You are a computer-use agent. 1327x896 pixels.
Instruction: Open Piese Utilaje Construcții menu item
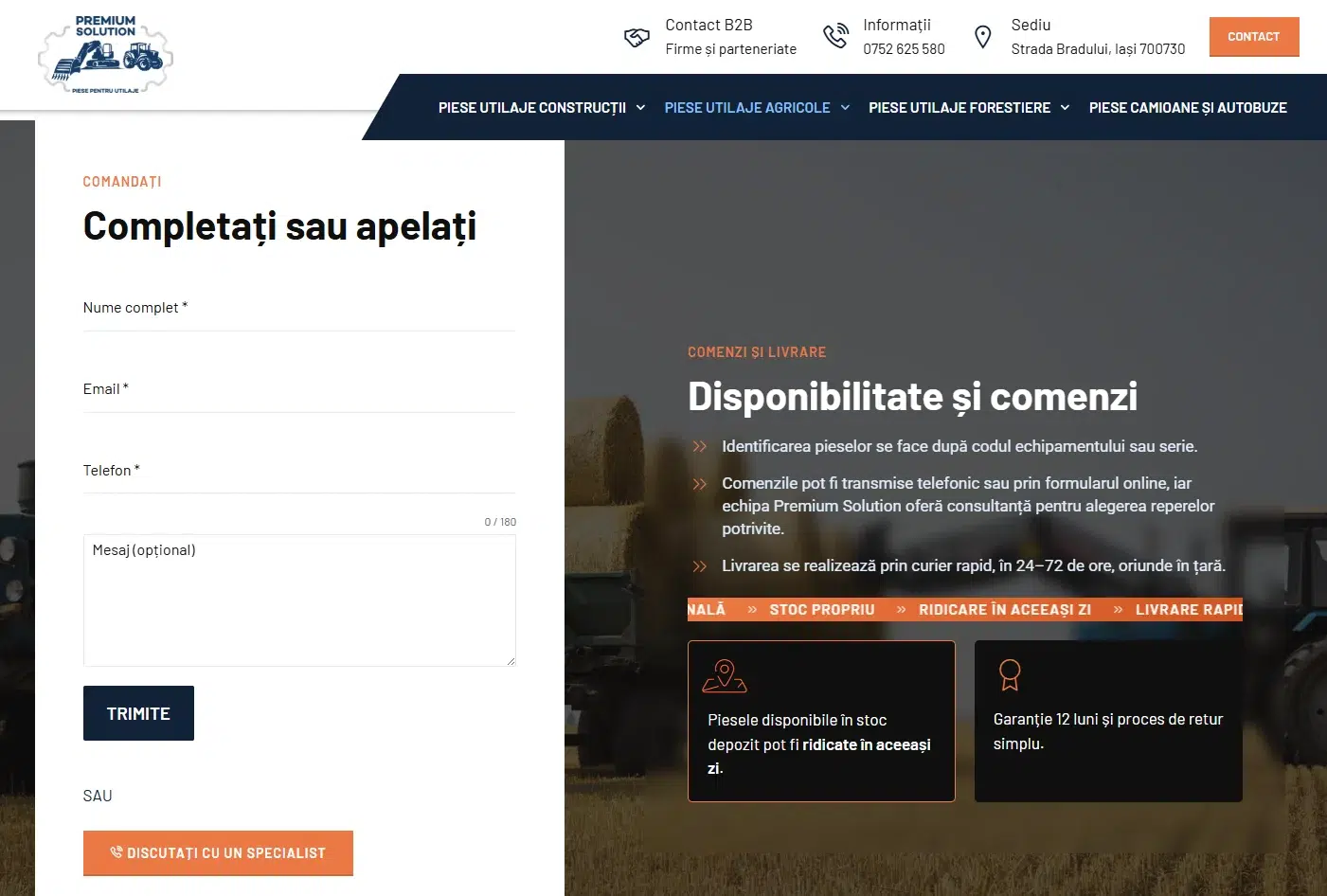[531, 108]
